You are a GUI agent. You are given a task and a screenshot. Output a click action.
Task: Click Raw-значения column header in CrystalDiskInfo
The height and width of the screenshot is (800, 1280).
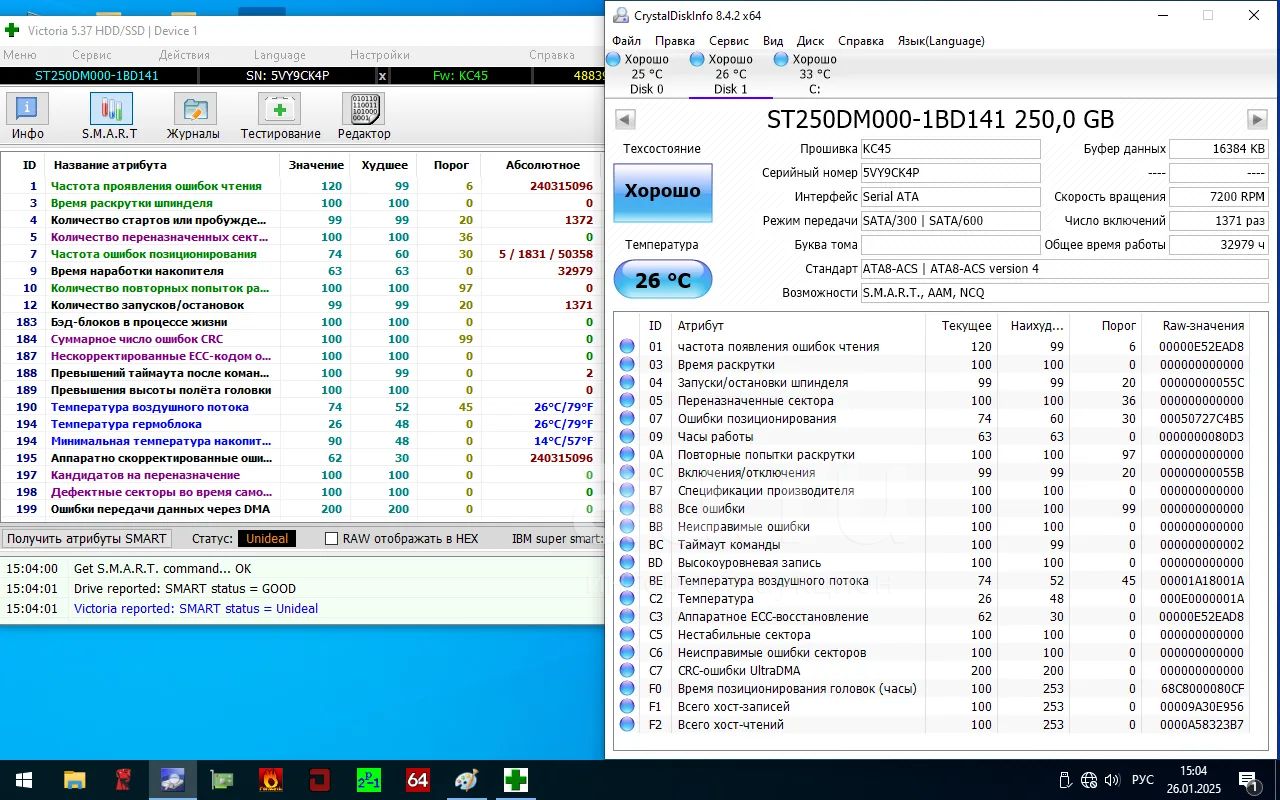(x=1203, y=325)
